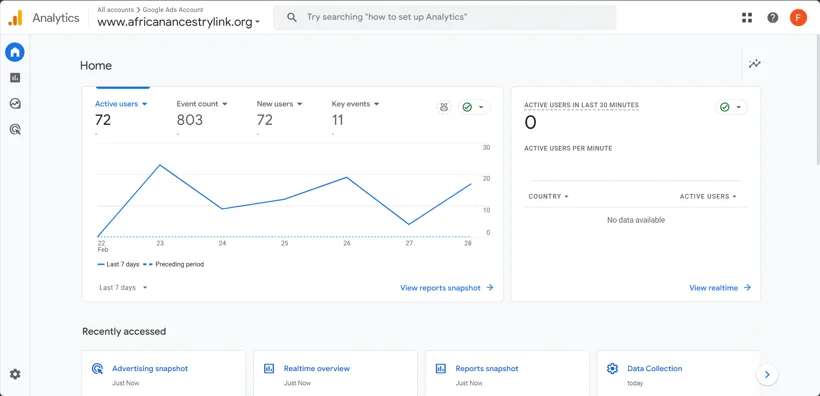Open the Google apps grid icon
Screen dimensions: 820x396
coord(747,18)
